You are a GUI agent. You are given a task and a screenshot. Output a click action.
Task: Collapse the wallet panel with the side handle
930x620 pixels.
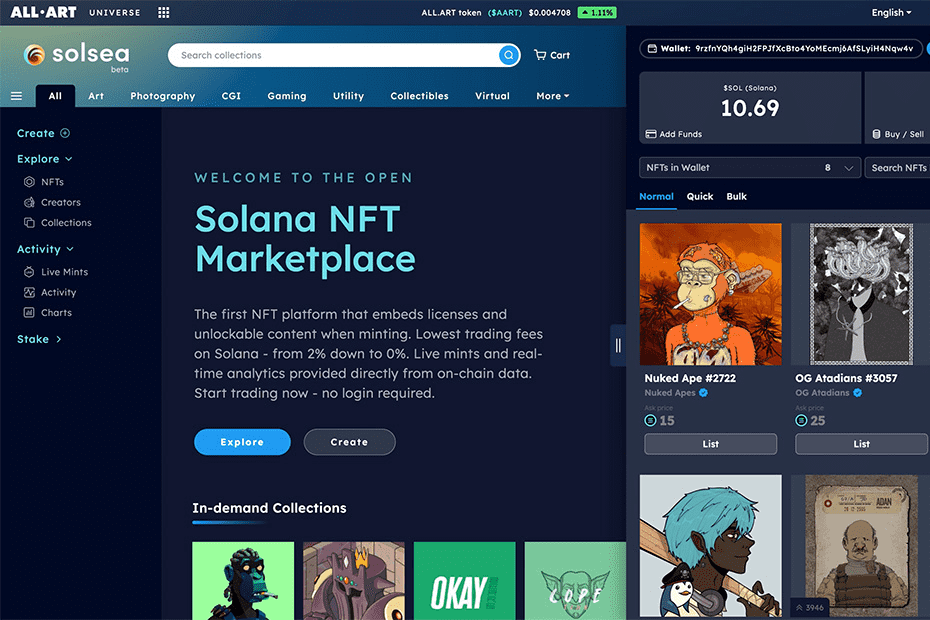click(x=618, y=343)
